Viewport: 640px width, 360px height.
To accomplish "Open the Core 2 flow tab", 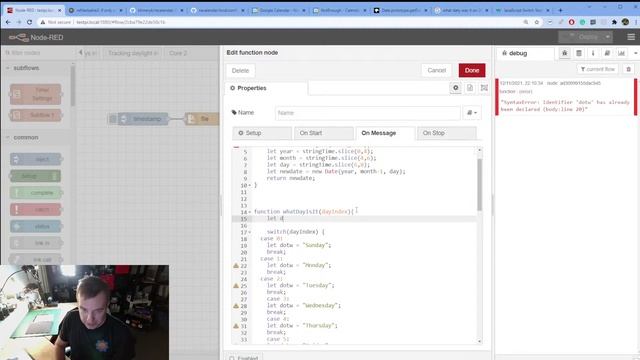I will (x=178, y=53).
